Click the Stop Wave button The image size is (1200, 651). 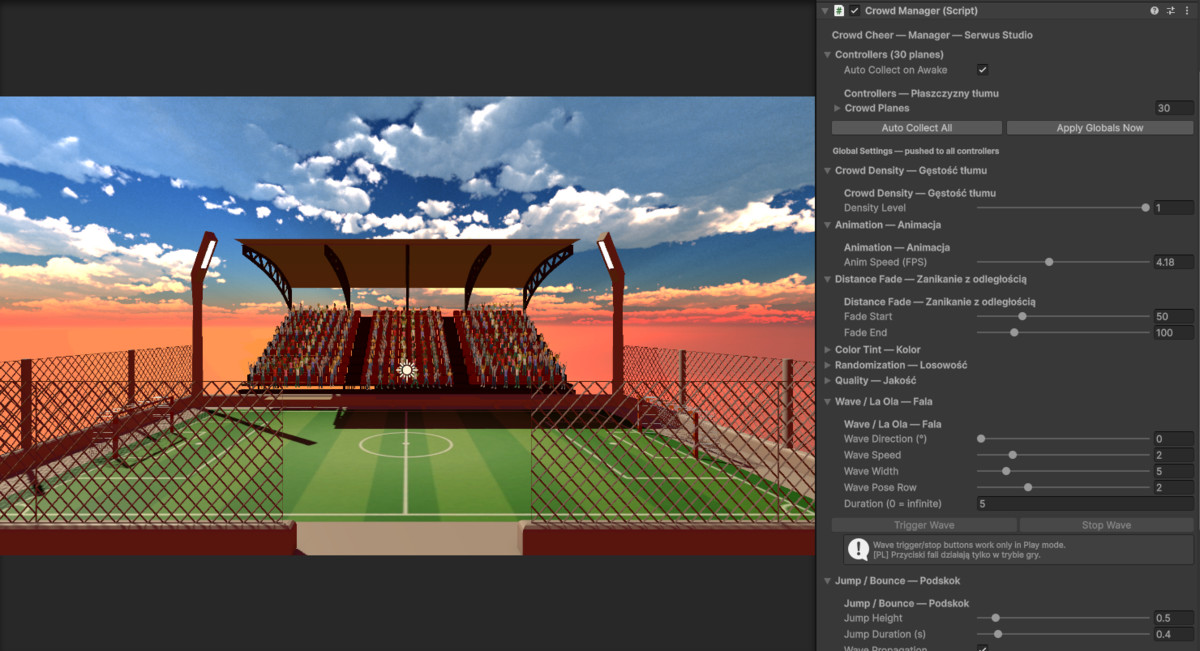click(x=1106, y=525)
